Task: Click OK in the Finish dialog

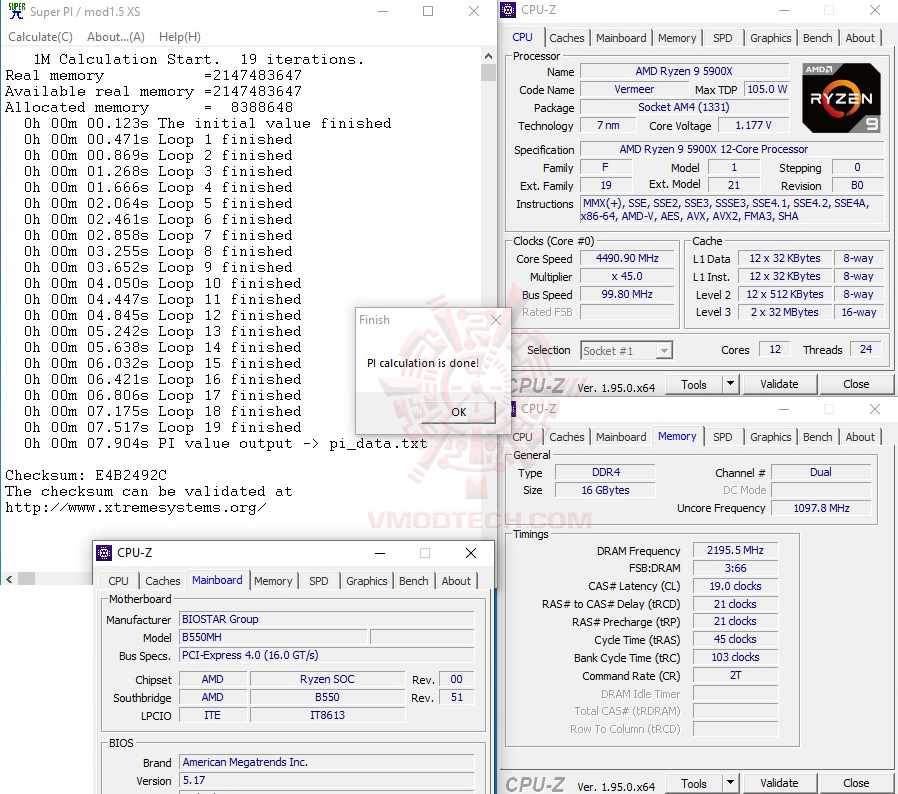Action: (458, 412)
